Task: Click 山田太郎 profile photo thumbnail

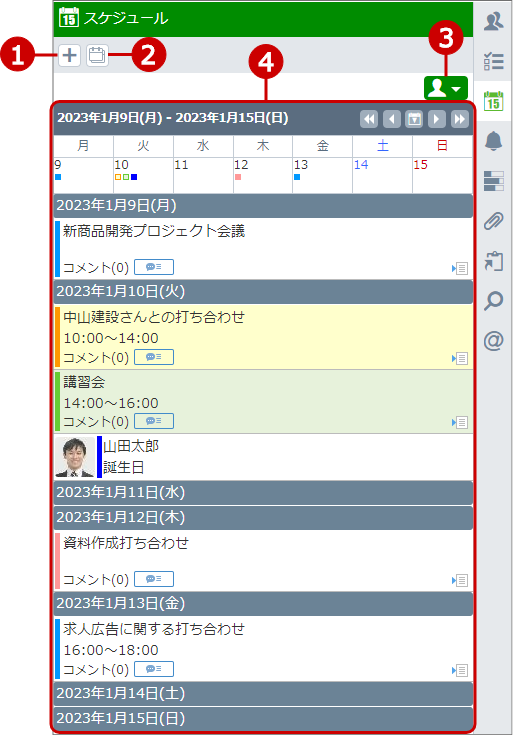Action: point(75,457)
